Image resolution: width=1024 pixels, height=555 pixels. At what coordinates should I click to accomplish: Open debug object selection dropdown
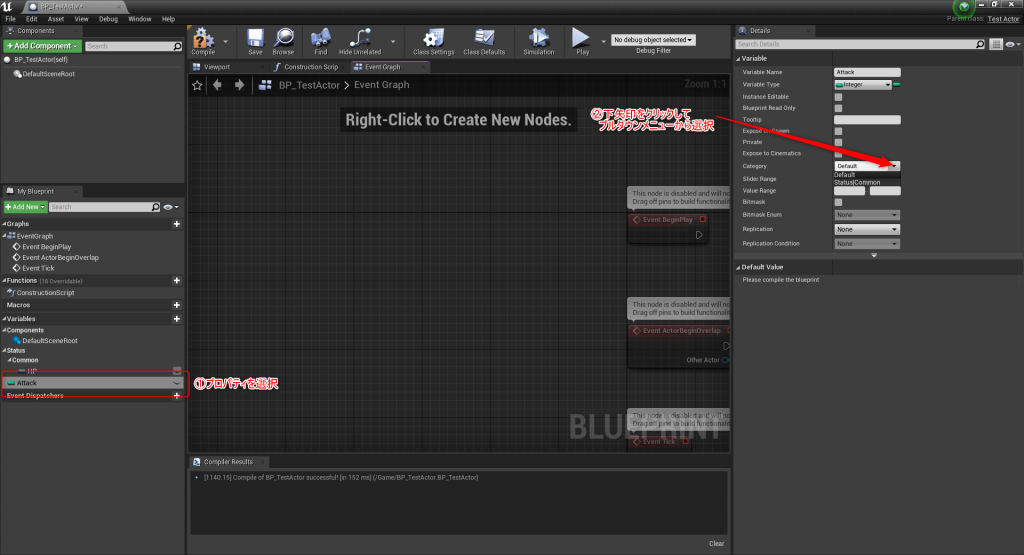coord(653,40)
